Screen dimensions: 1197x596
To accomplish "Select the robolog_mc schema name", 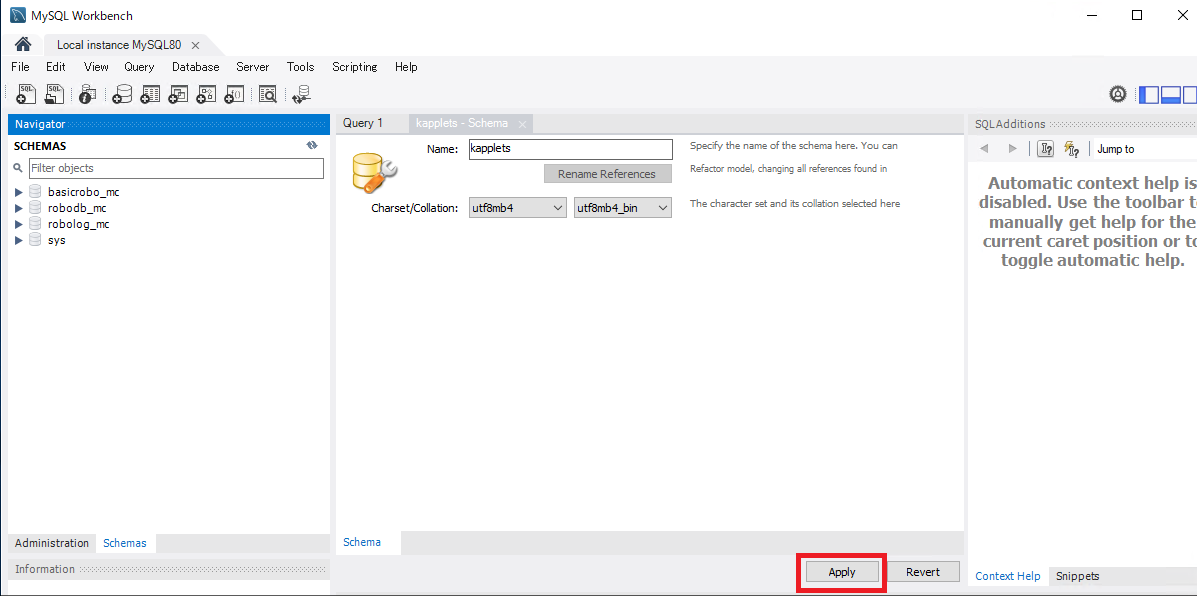I will point(79,224).
